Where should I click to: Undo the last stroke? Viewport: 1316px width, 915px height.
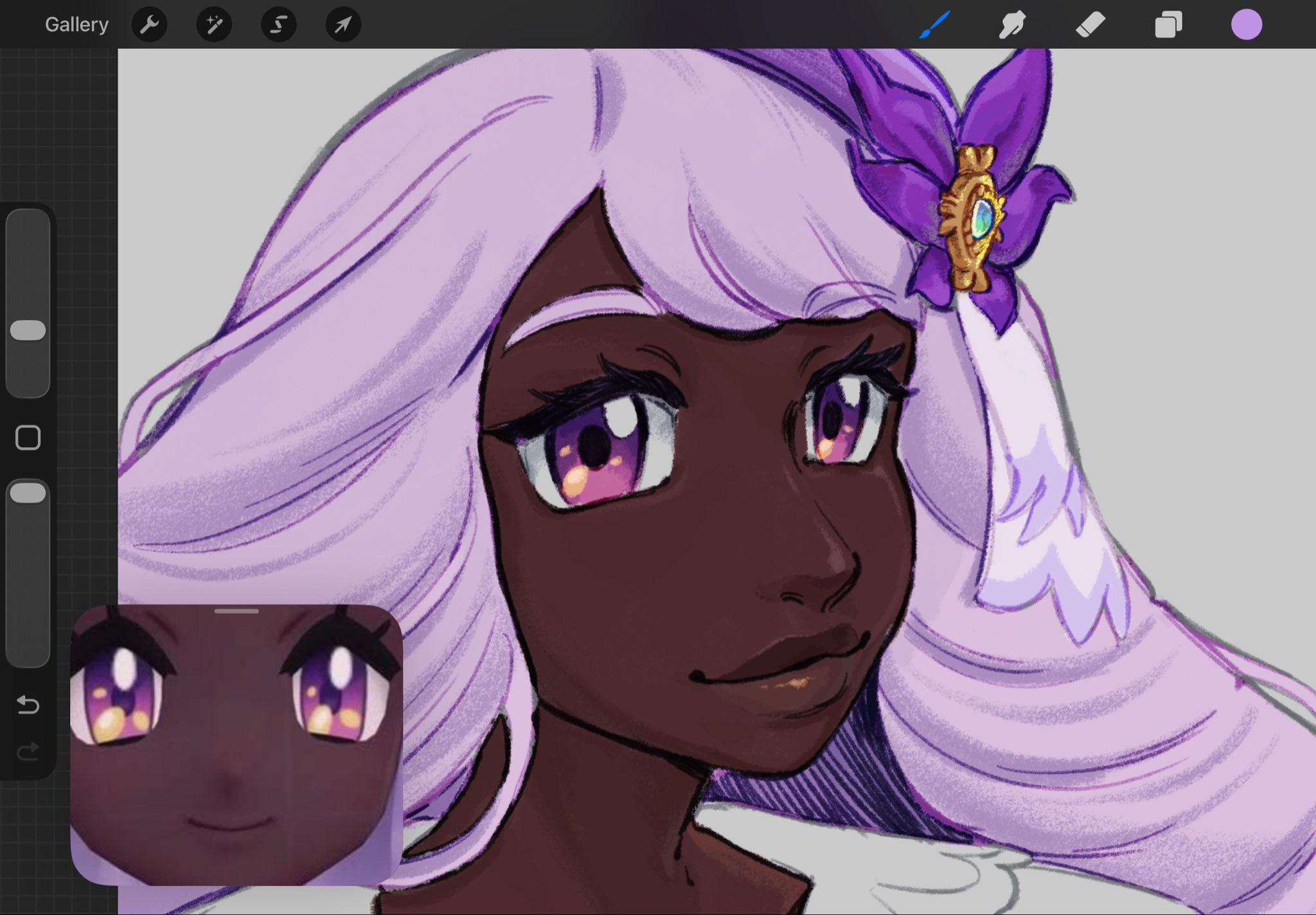(28, 705)
